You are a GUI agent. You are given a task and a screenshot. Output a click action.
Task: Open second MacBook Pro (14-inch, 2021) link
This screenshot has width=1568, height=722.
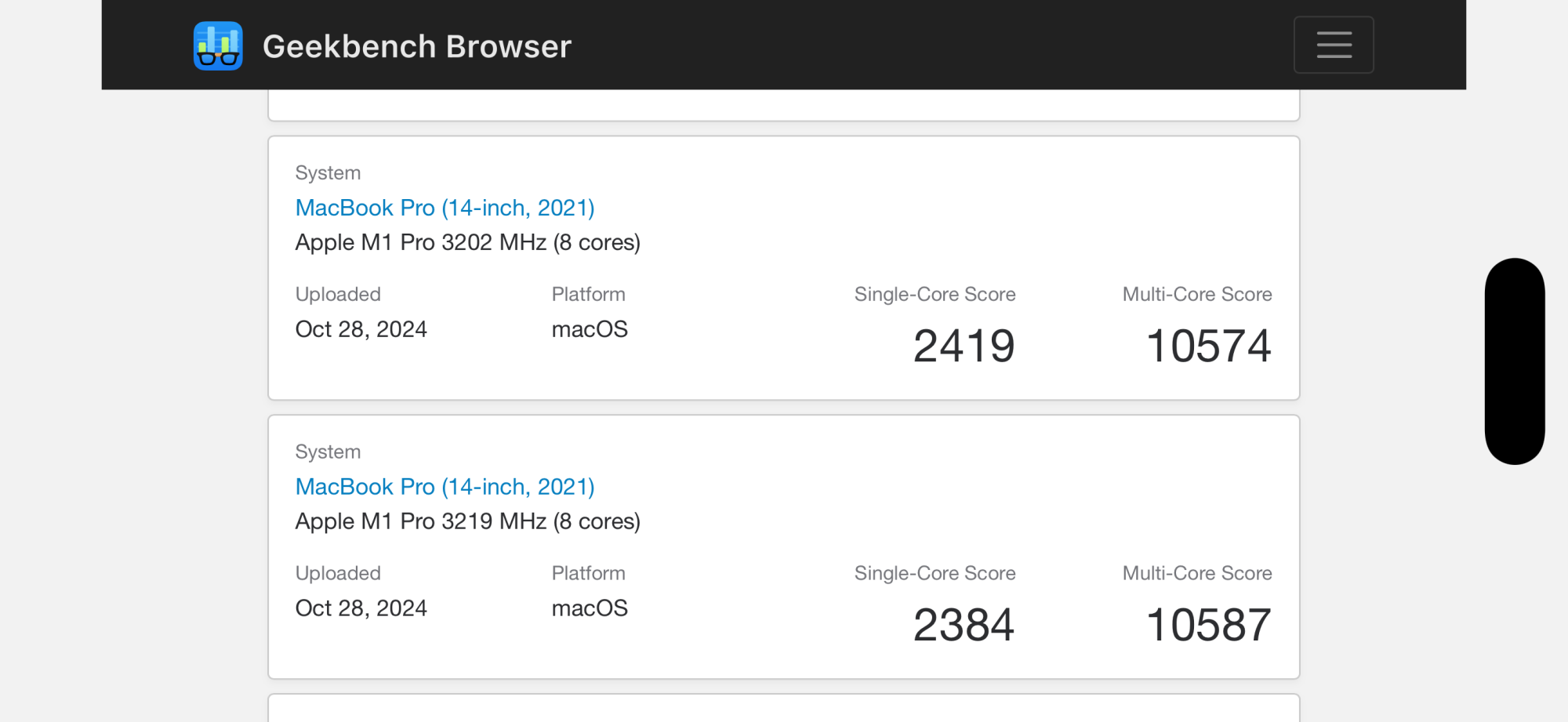pyautogui.click(x=445, y=487)
